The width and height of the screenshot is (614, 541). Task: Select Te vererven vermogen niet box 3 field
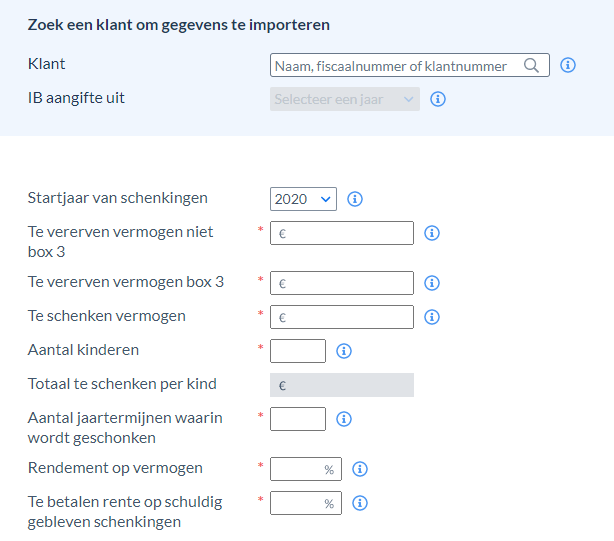click(341, 233)
